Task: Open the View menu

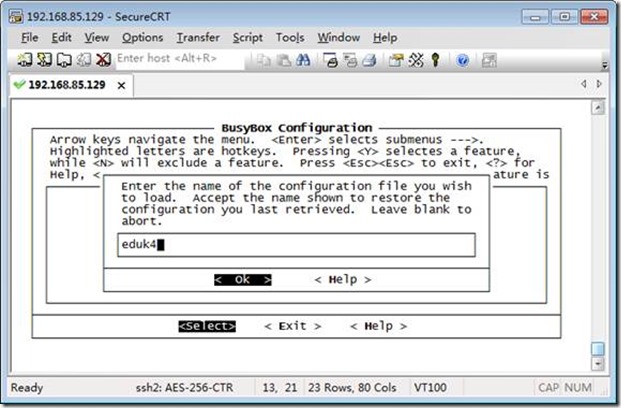Action: coord(97,38)
